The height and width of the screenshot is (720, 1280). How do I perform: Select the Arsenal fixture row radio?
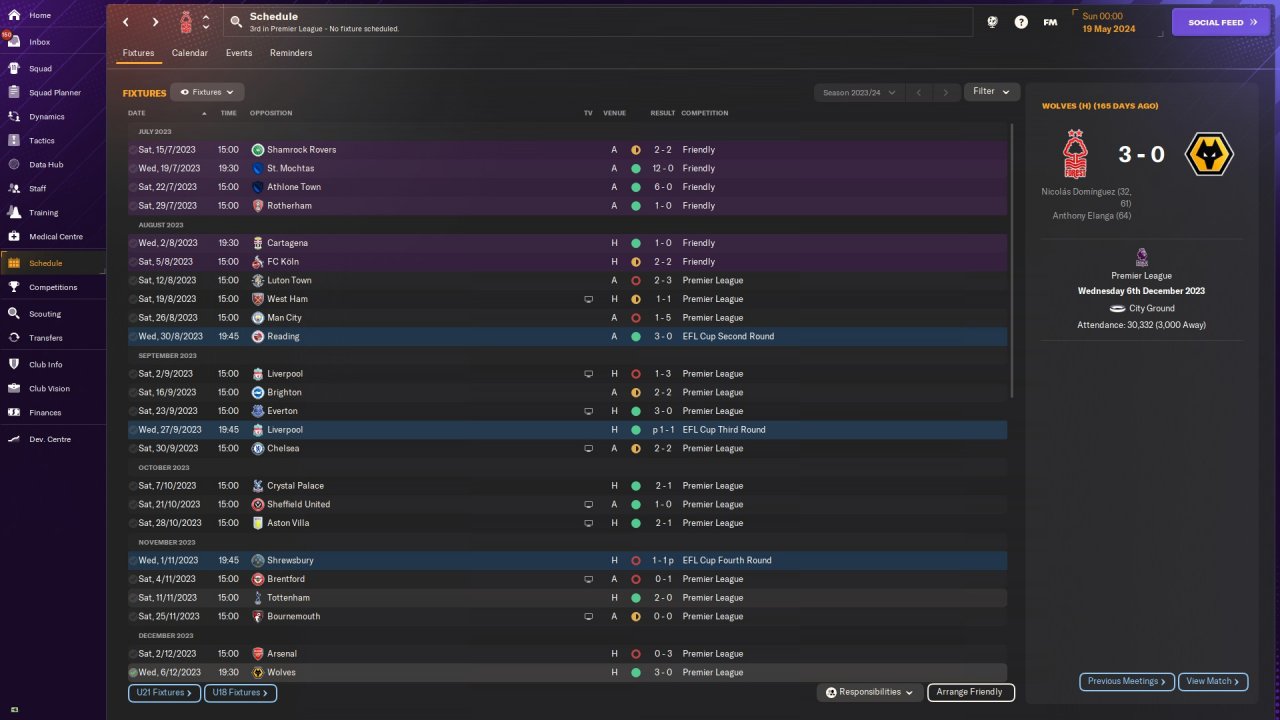tap(133, 654)
